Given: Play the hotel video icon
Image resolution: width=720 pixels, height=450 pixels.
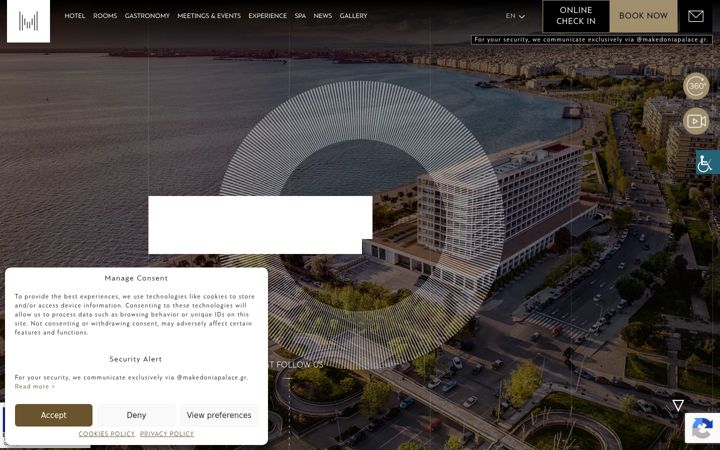Looking at the screenshot, I should click(x=696, y=121).
